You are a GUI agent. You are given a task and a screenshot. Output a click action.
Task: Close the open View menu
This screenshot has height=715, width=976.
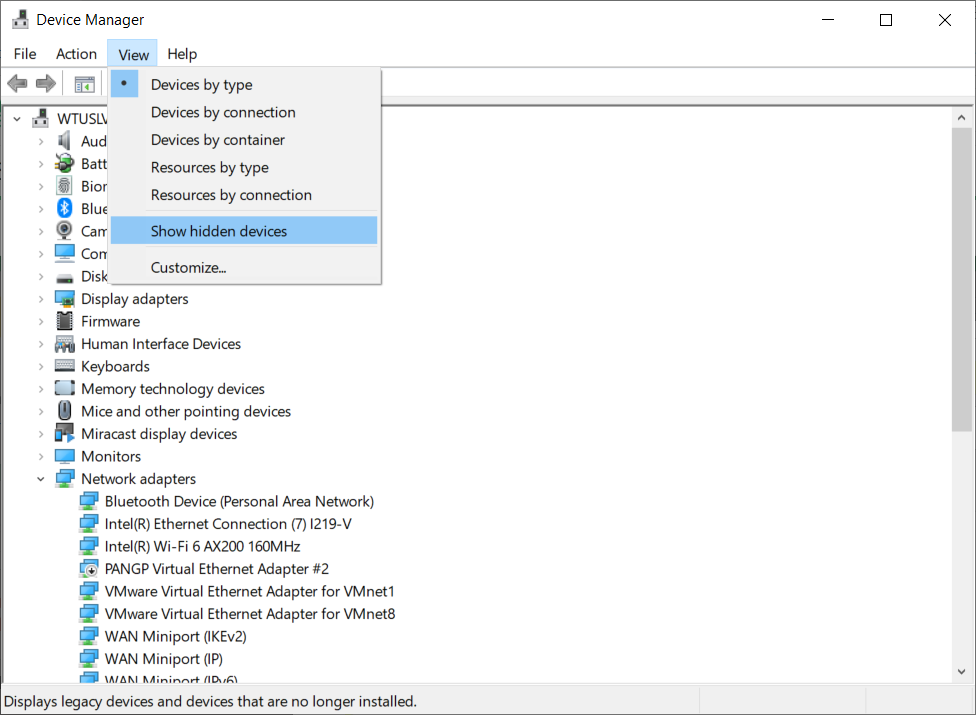click(133, 54)
